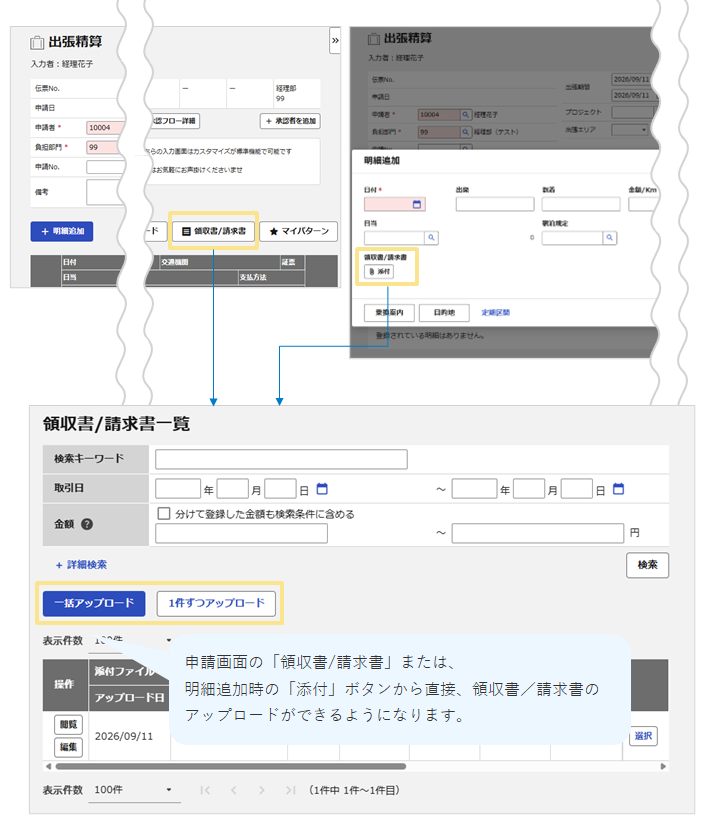This screenshot has width=709, height=827.
Task: Open the start date calendar picker for 取引日
Action: point(322,489)
